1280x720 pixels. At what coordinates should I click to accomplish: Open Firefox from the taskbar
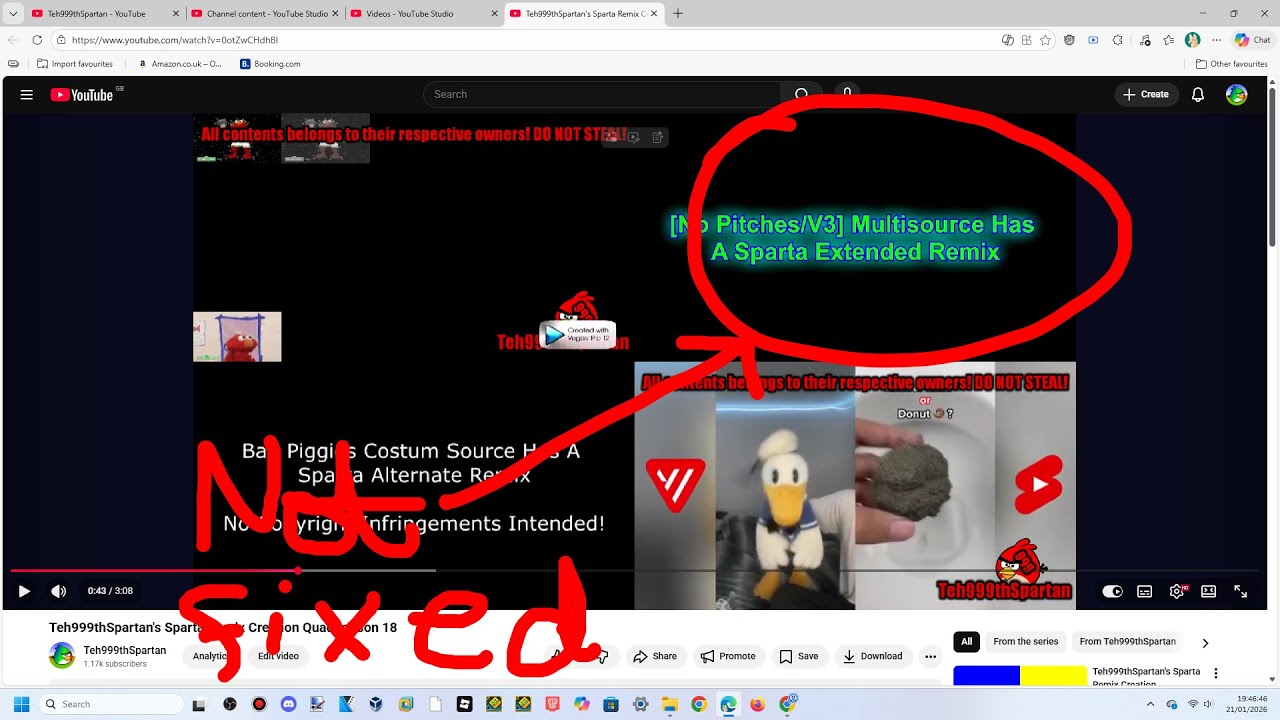(757, 704)
